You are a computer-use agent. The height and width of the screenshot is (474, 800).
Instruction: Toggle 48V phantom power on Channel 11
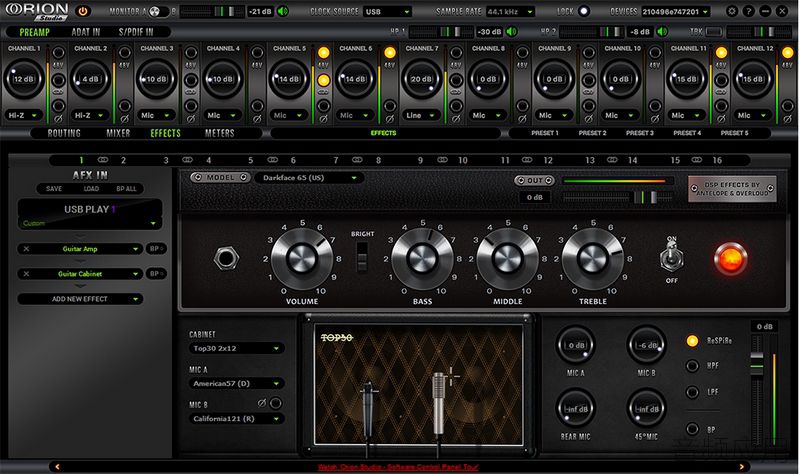click(x=721, y=53)
